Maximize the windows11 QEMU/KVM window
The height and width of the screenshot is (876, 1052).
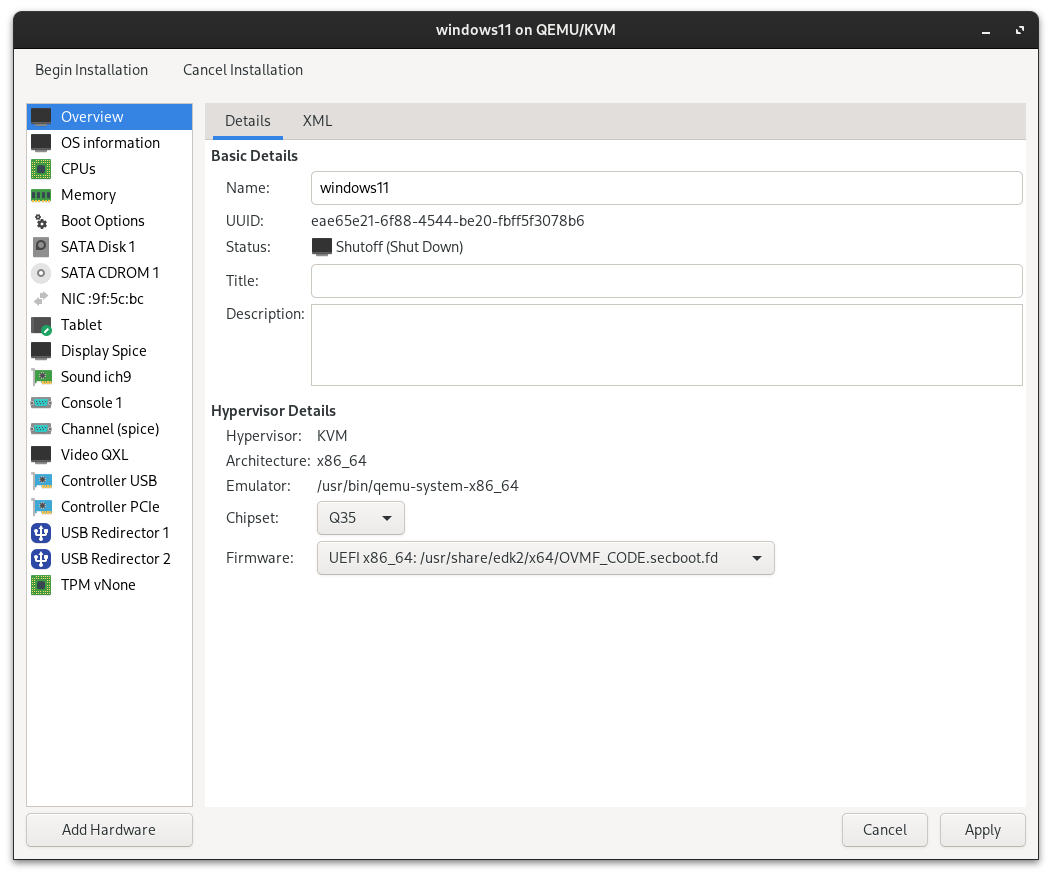pos(1020,30)
